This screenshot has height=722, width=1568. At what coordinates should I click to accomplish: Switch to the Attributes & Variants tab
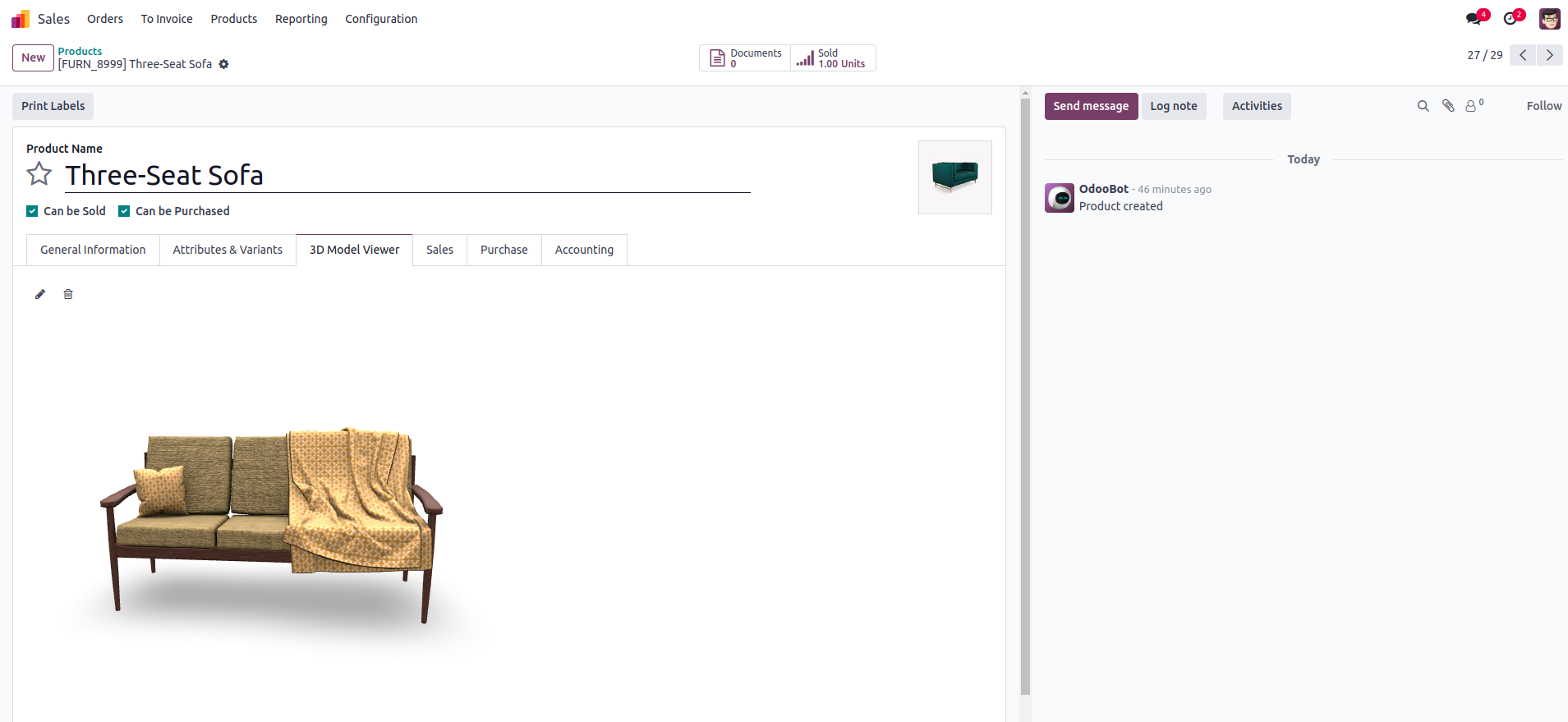[228, 250]
